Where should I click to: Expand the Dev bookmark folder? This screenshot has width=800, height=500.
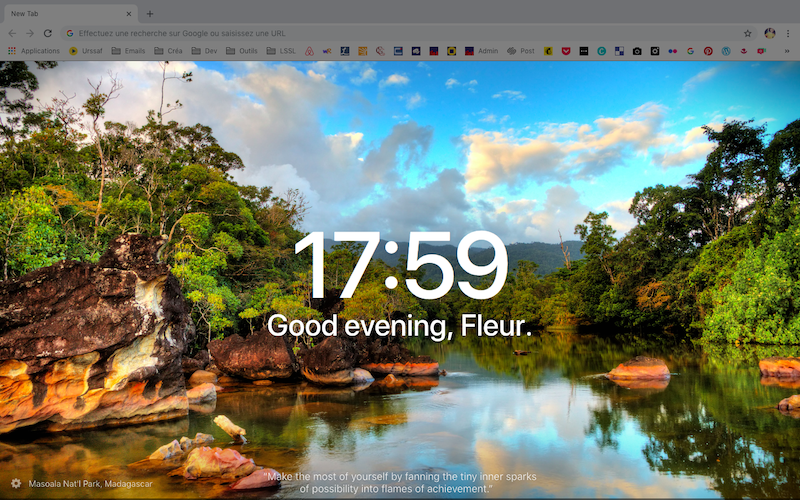click(x=204, y=50)
